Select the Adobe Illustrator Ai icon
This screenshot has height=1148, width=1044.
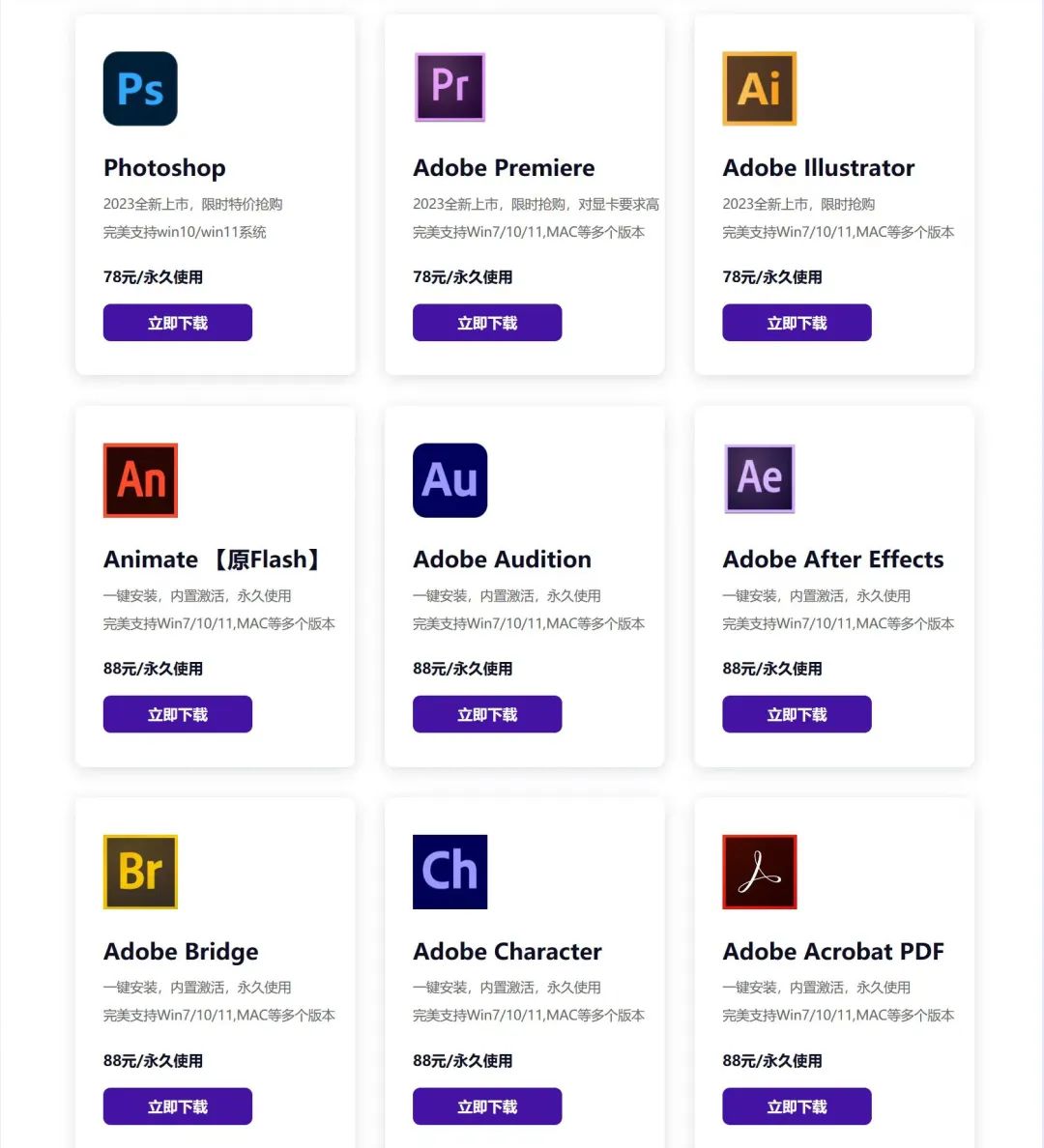[759, 89]
